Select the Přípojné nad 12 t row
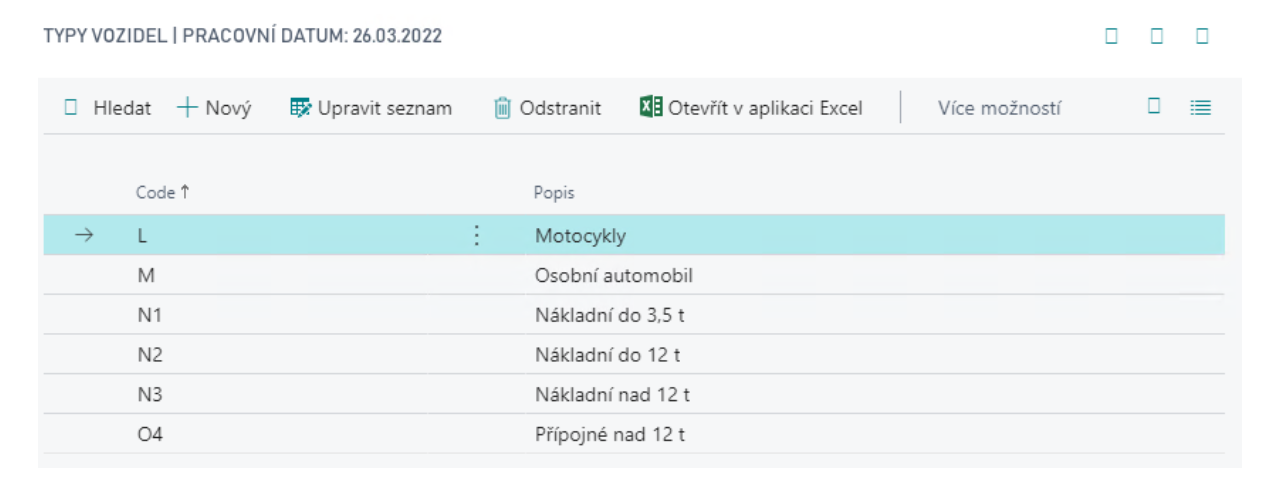Image resolution: width=1280 pixels, height=486 pixels. click(610, 436)
